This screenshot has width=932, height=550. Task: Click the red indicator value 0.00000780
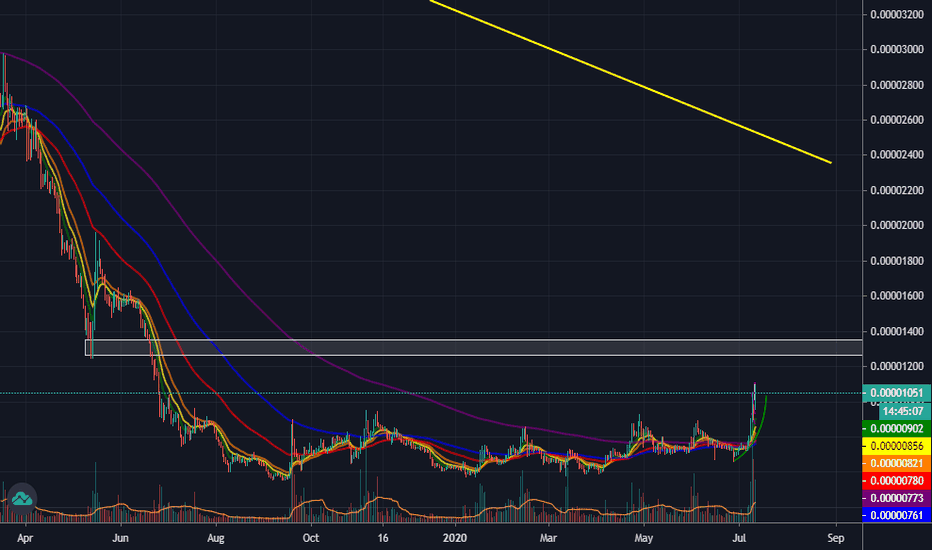pos(896,480)
